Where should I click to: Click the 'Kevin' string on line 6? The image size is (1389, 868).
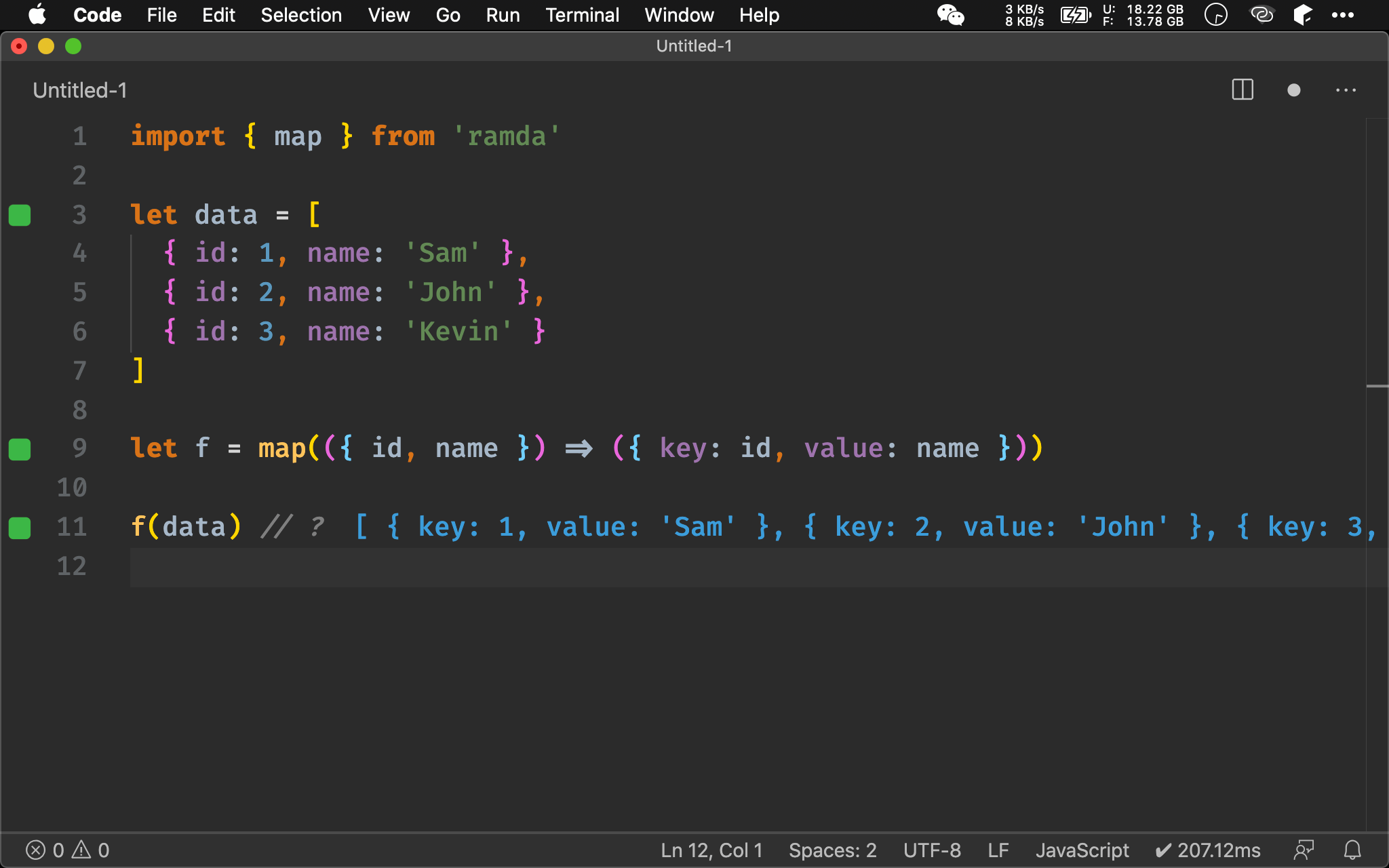click(458, 332)
